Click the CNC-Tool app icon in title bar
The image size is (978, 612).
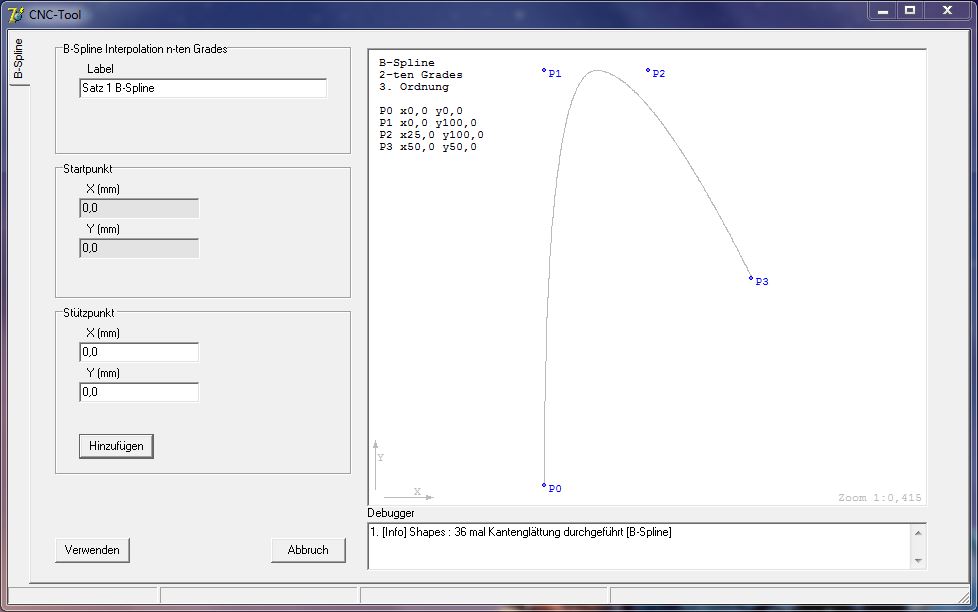(x=15, y=15)
